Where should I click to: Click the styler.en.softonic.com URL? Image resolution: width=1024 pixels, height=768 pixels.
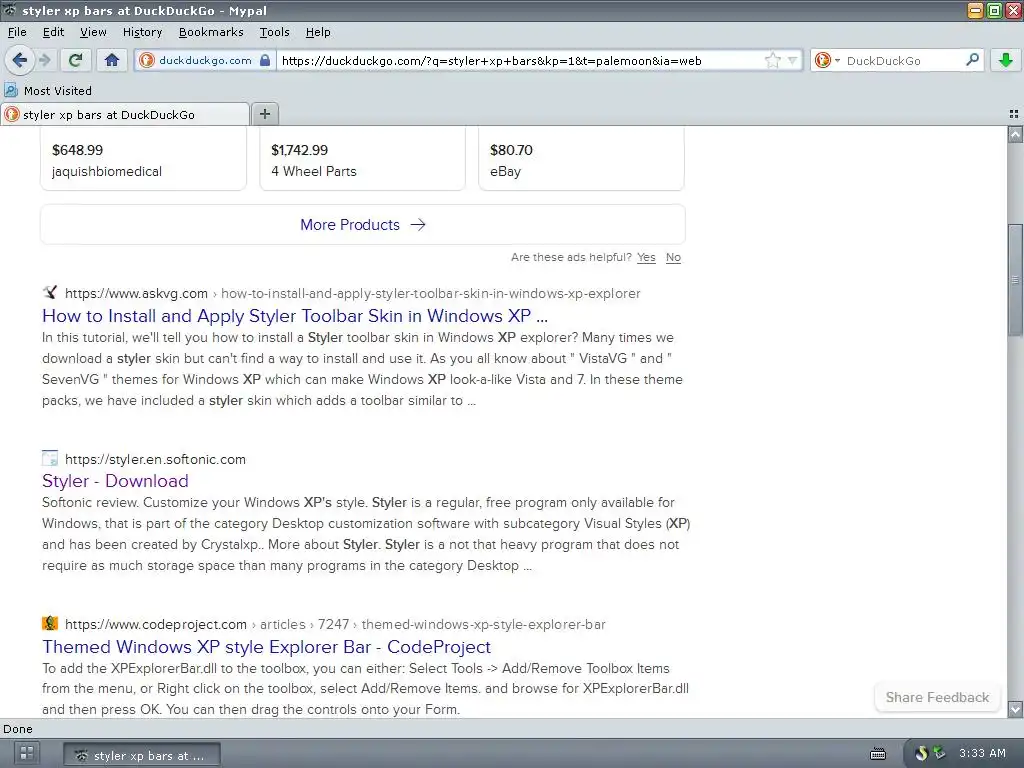pyautogui.click(x=155, y=459)
